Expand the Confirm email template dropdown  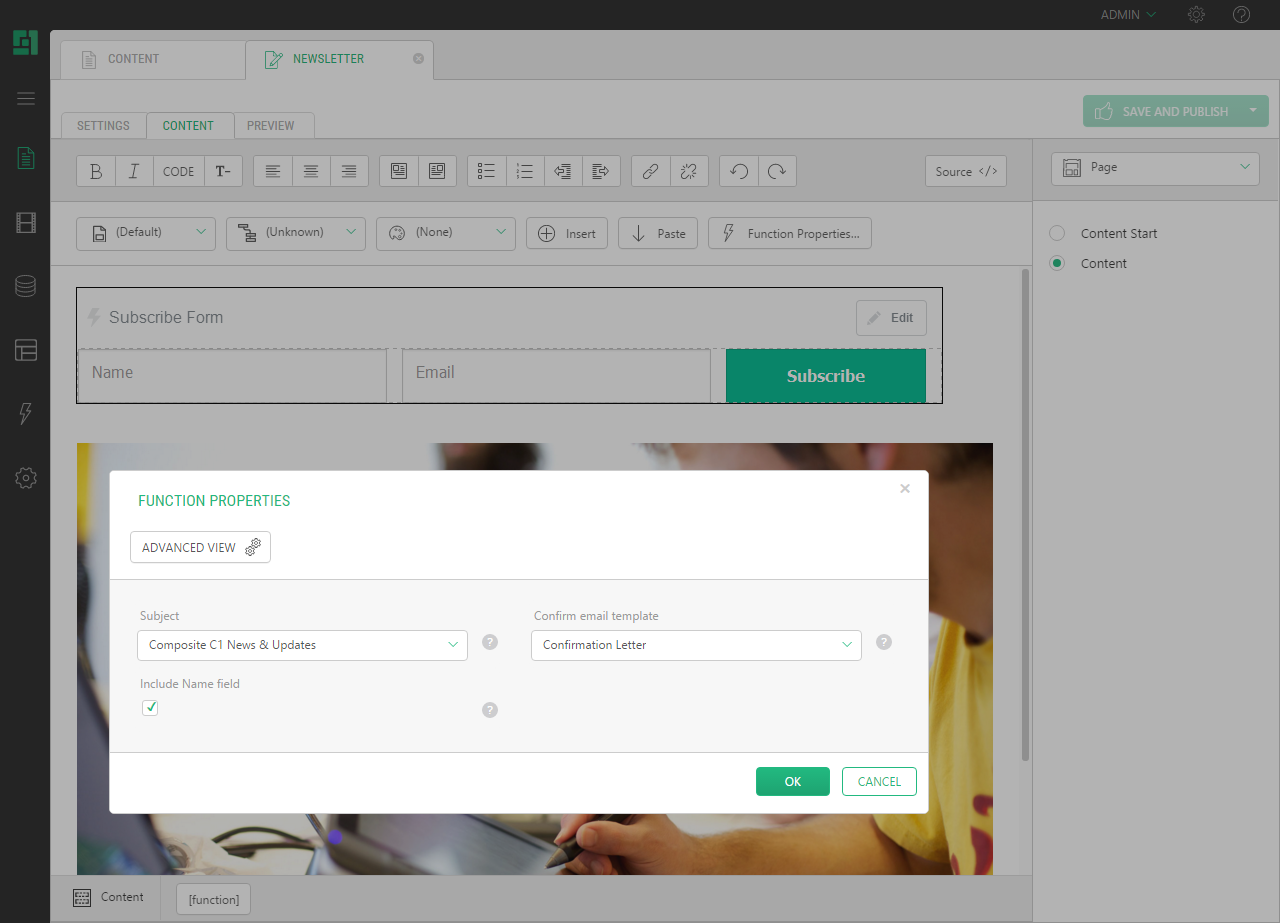[696, 645]
